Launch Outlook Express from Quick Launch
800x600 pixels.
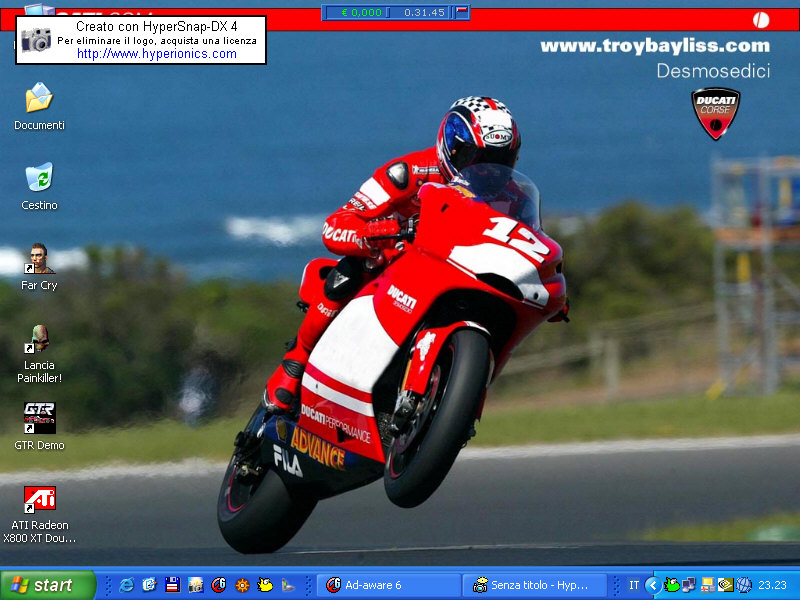(x=149, y=585)
